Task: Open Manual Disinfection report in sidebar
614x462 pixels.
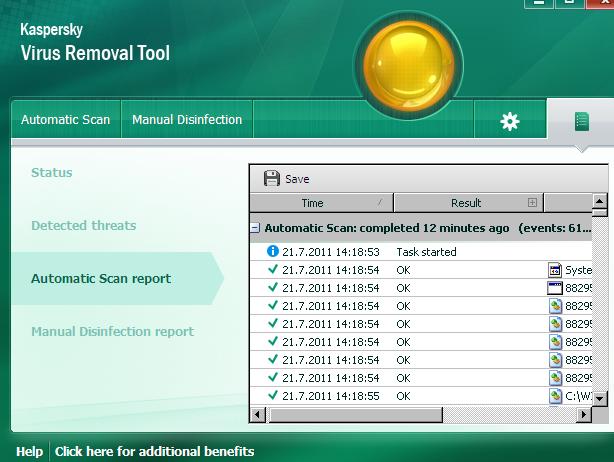Action: 112,332
